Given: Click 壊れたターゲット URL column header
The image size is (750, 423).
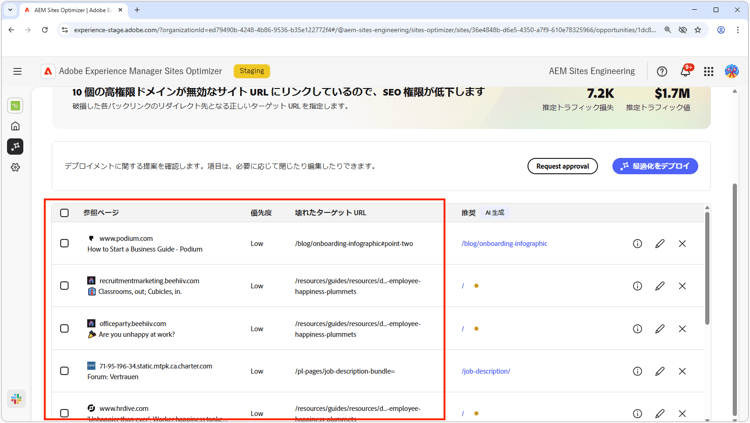Looking at the screenshot, I should coord(331,213).
